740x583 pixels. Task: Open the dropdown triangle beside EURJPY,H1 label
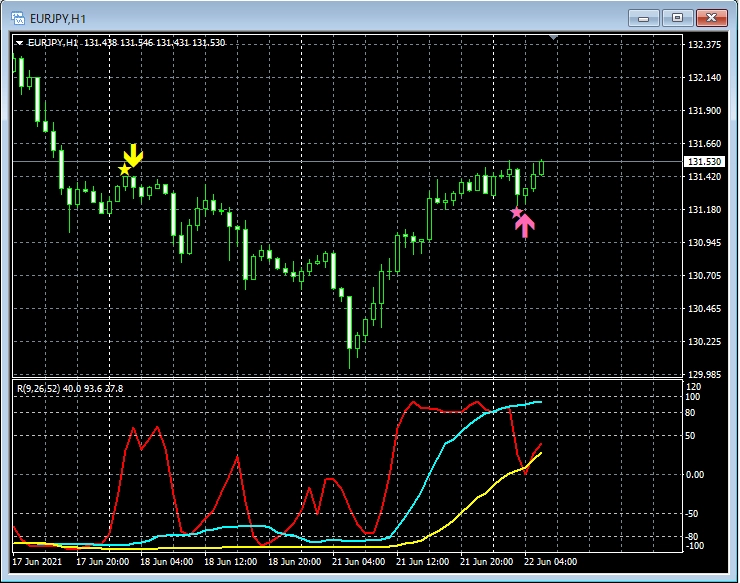[x=20, y=43]
